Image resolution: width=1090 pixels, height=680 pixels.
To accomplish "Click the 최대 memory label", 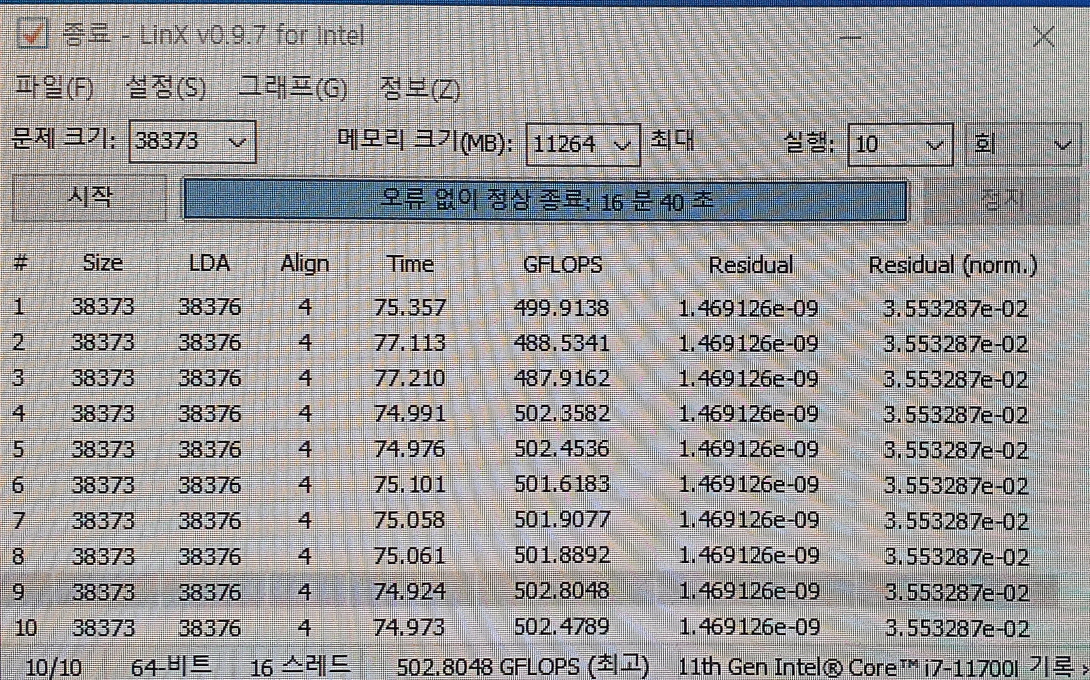I will (x=671, y=141).
